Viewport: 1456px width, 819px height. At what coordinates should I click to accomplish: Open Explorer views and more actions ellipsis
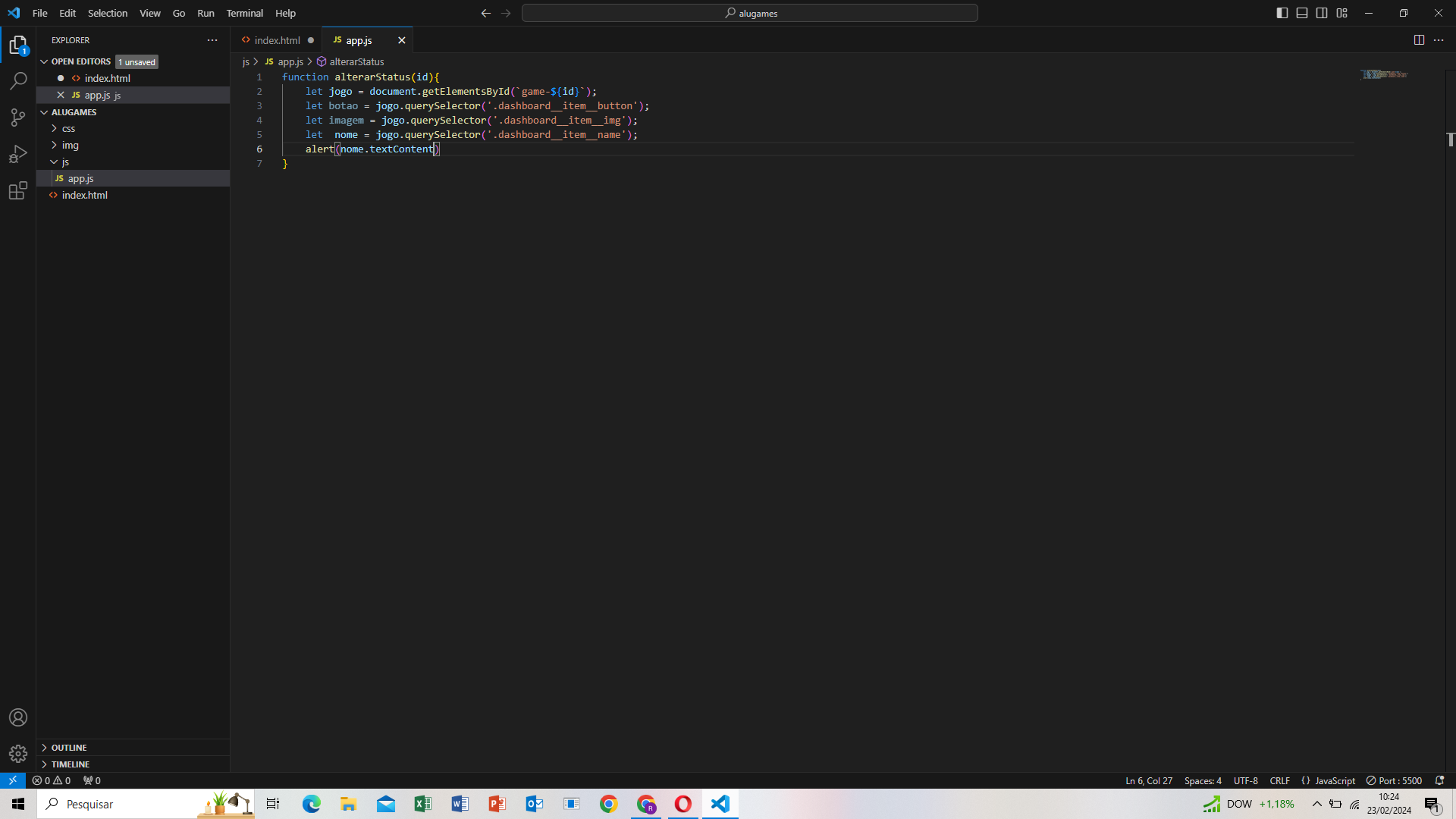click(x=212, y=40)
